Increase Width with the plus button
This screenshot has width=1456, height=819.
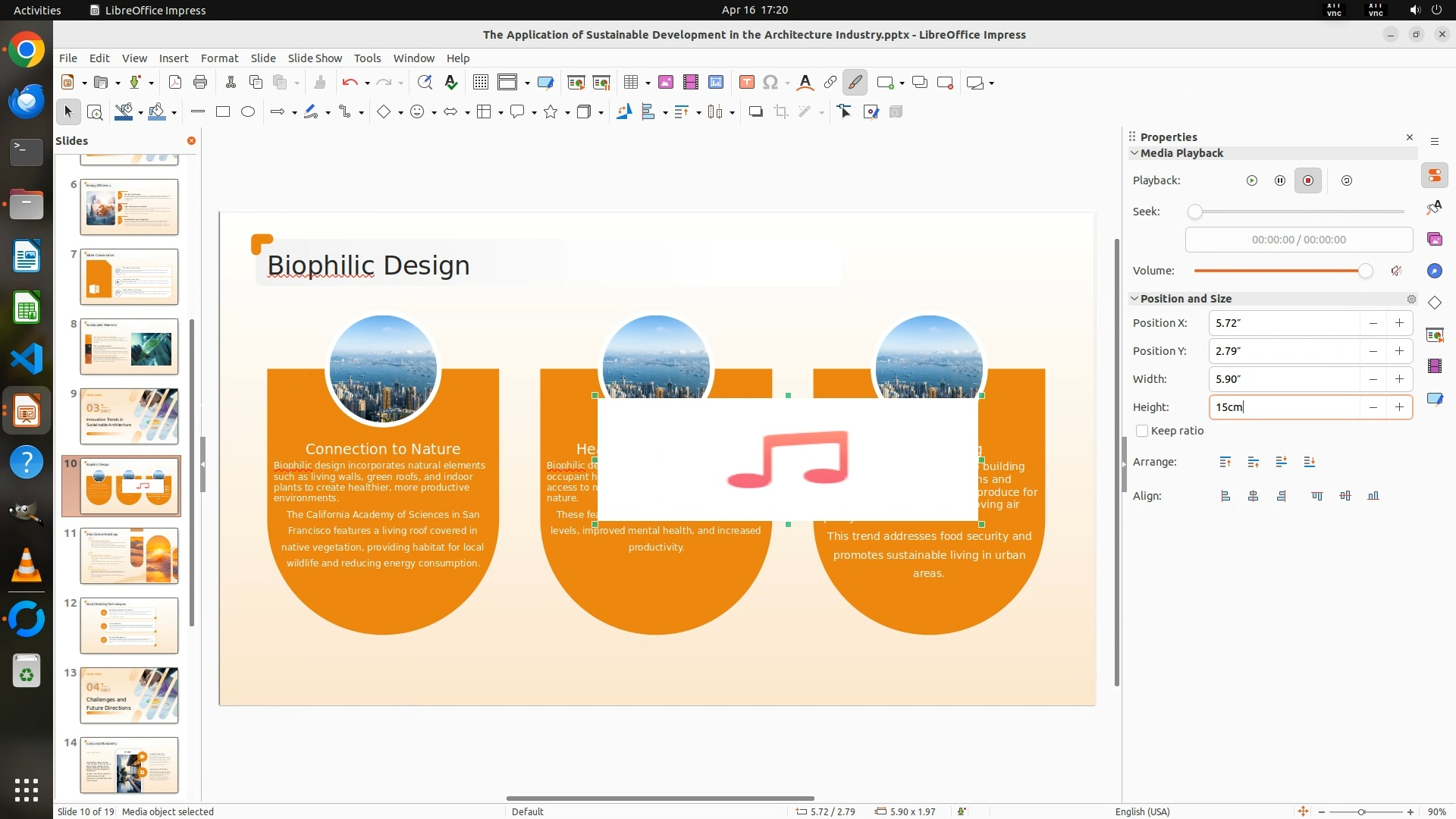coord(1399,379)
